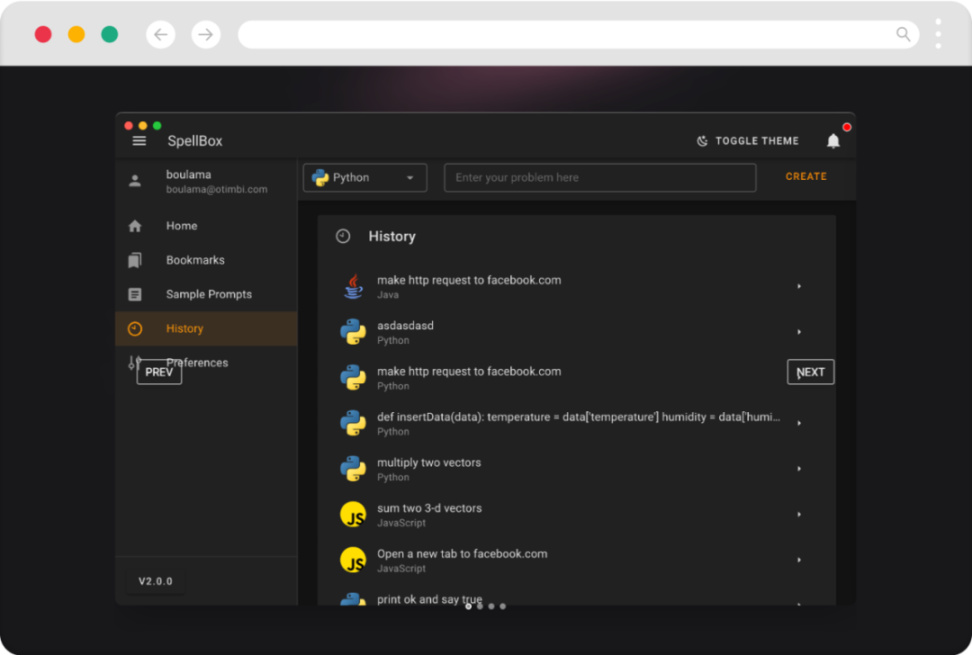Expand multiply two vectors entry arrow
Viewport: 972px width, 655px height.
click(x=799, y=469)
